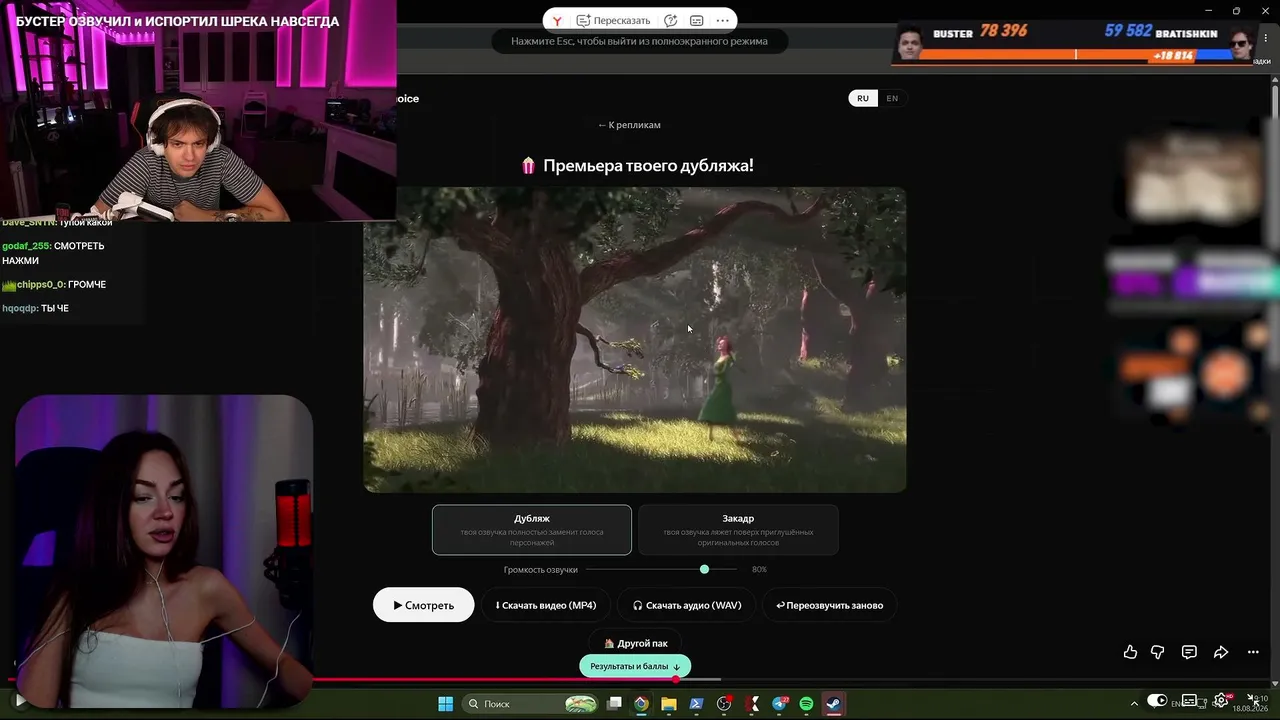
Task: Open Chrome from the taskbar
Action: click(x=641, y=704)
